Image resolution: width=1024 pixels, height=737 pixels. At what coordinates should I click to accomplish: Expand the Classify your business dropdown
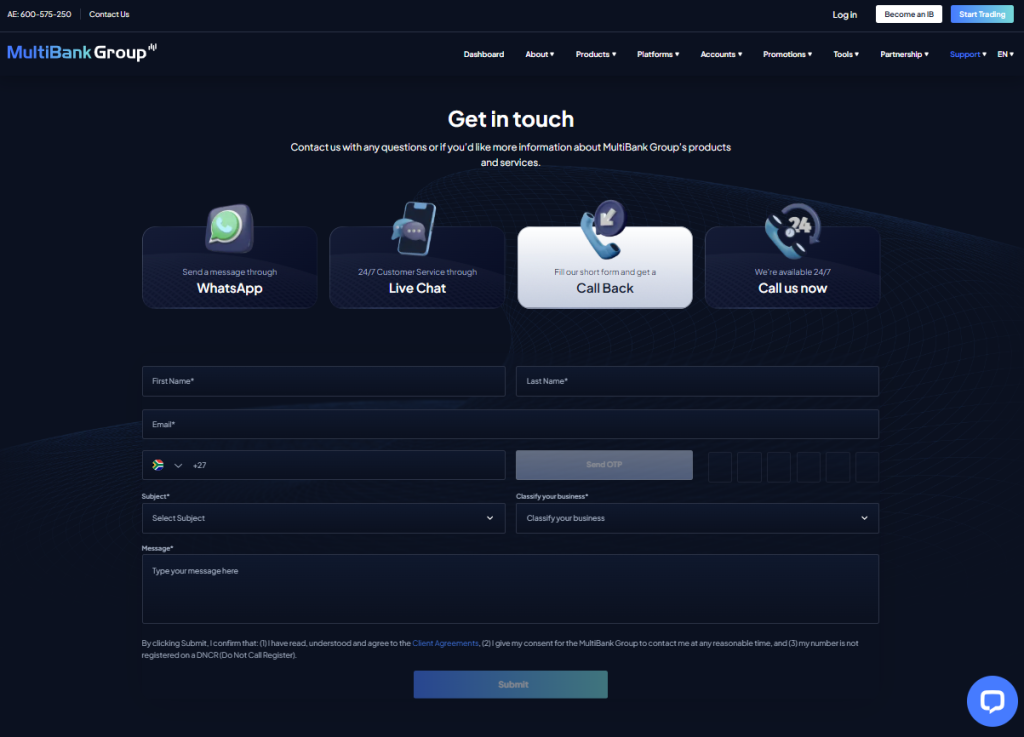tap(697, 518)
